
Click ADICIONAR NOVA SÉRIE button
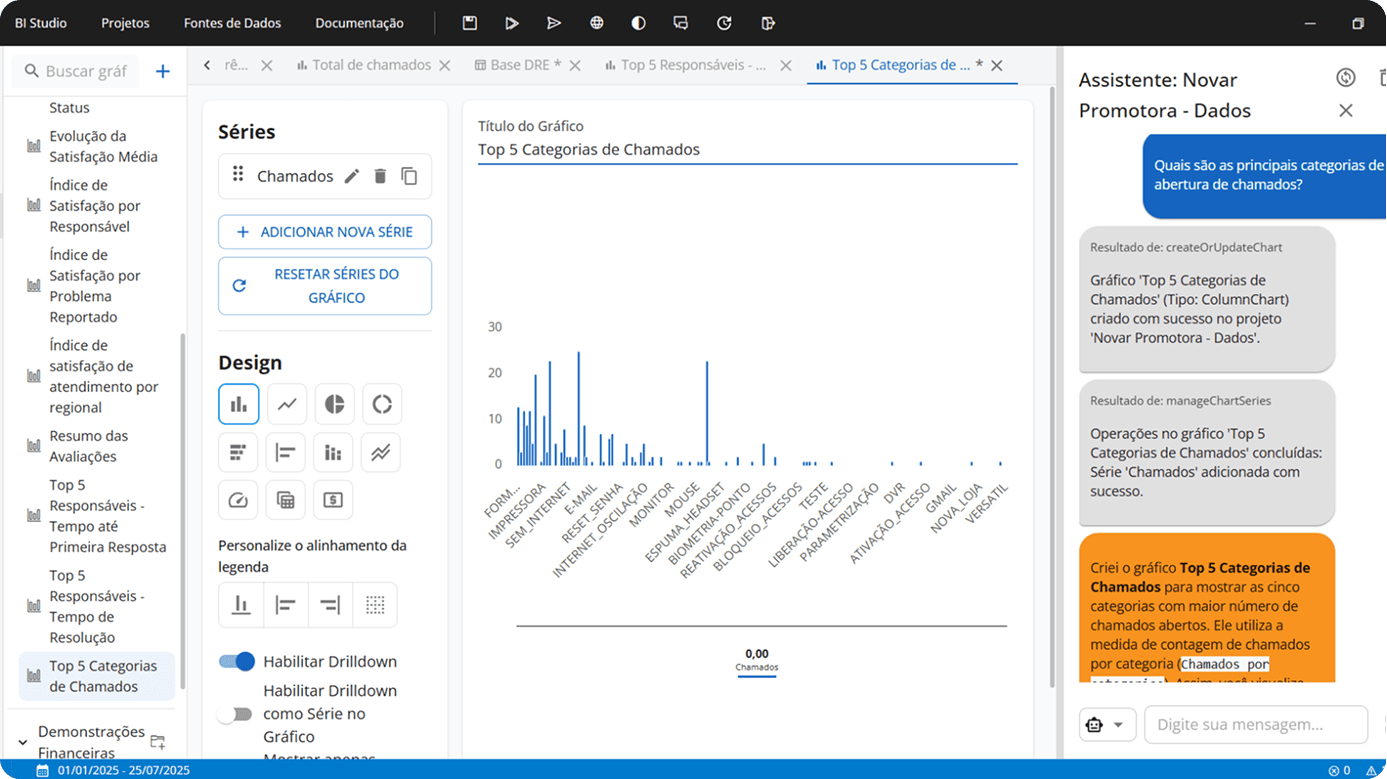[325, 232]
